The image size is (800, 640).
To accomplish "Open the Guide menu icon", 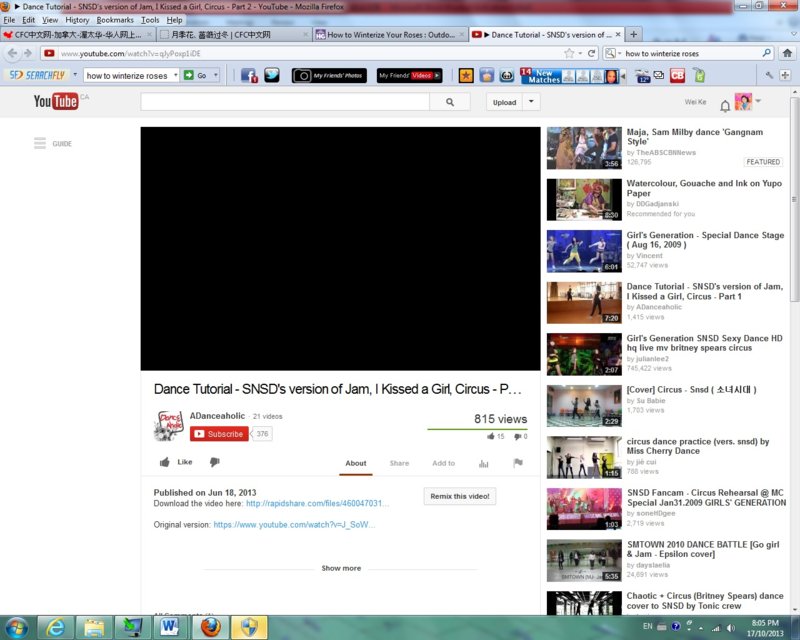I will [40, 143].
